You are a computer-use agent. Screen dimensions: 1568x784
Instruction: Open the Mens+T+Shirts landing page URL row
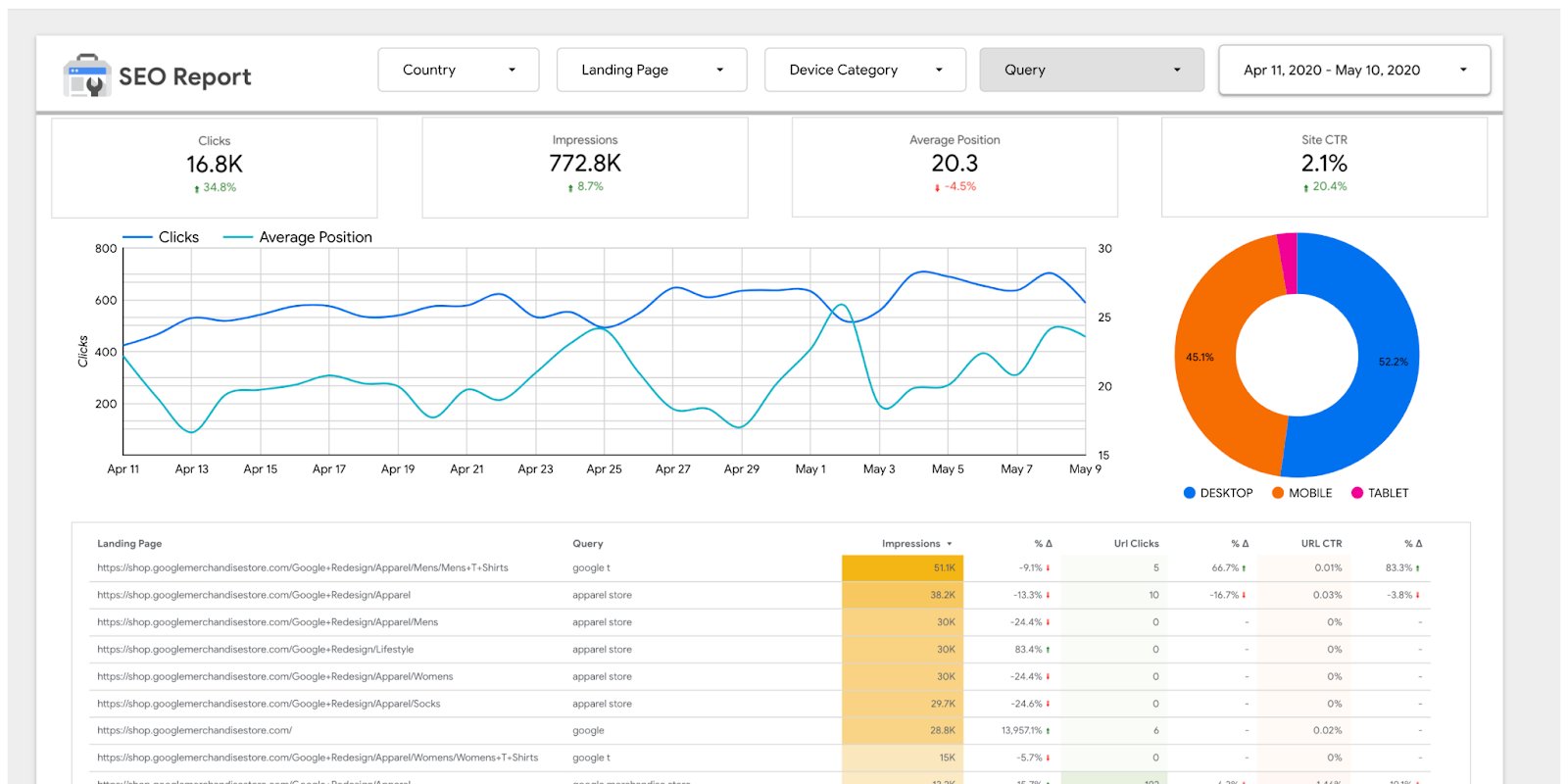click(303, 568)
